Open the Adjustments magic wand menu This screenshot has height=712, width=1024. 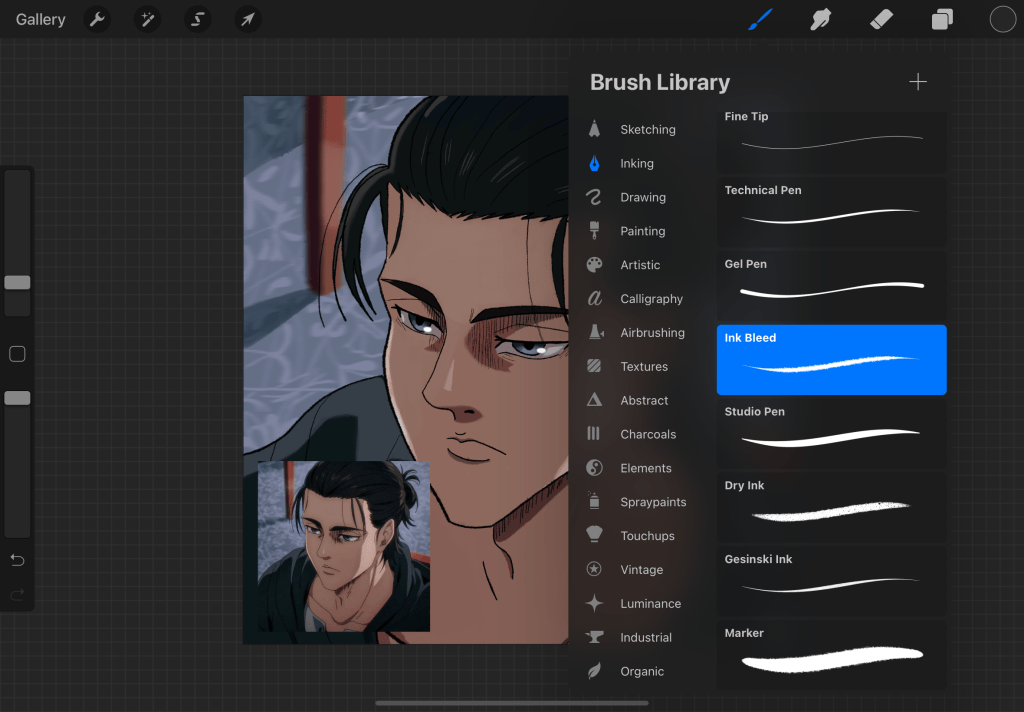(147, 19)
